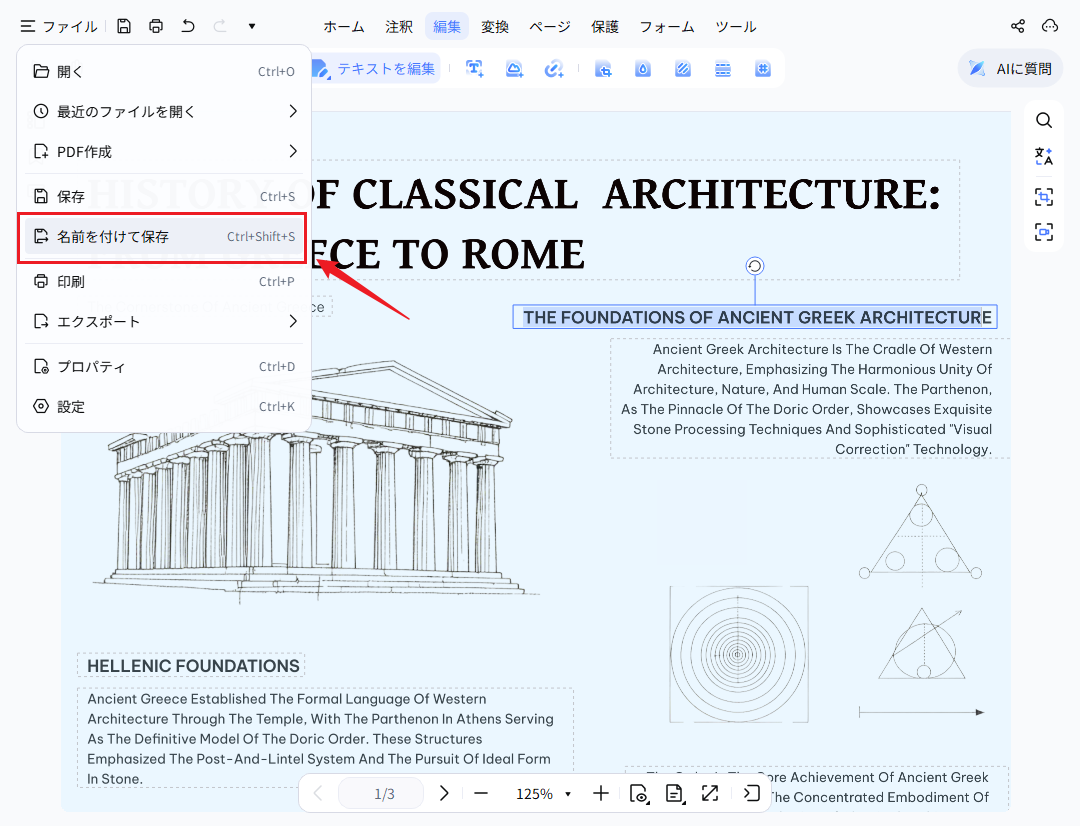Open the ページ tab
The image size is (1080, 826).
[550, 27]
